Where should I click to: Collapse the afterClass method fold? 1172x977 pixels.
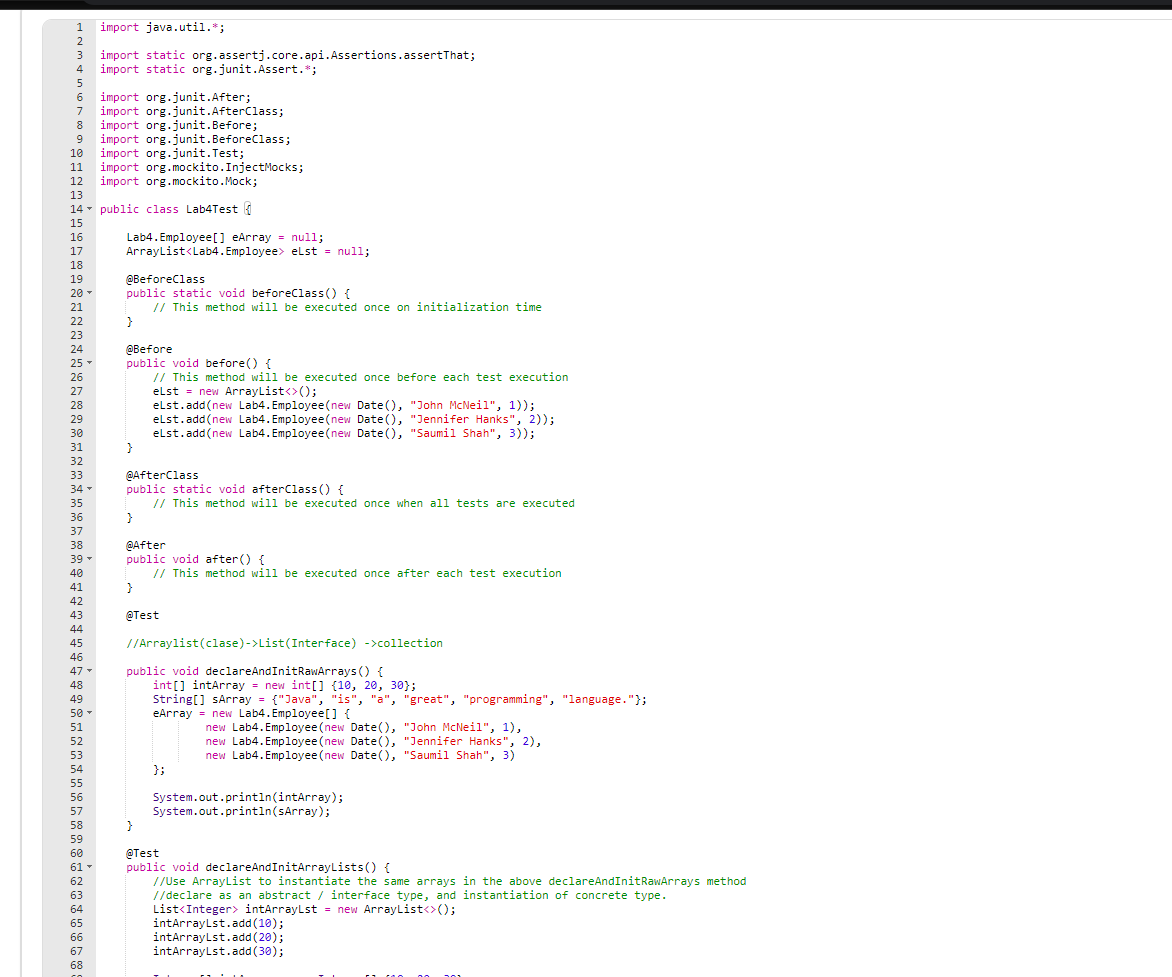[88, 489]
